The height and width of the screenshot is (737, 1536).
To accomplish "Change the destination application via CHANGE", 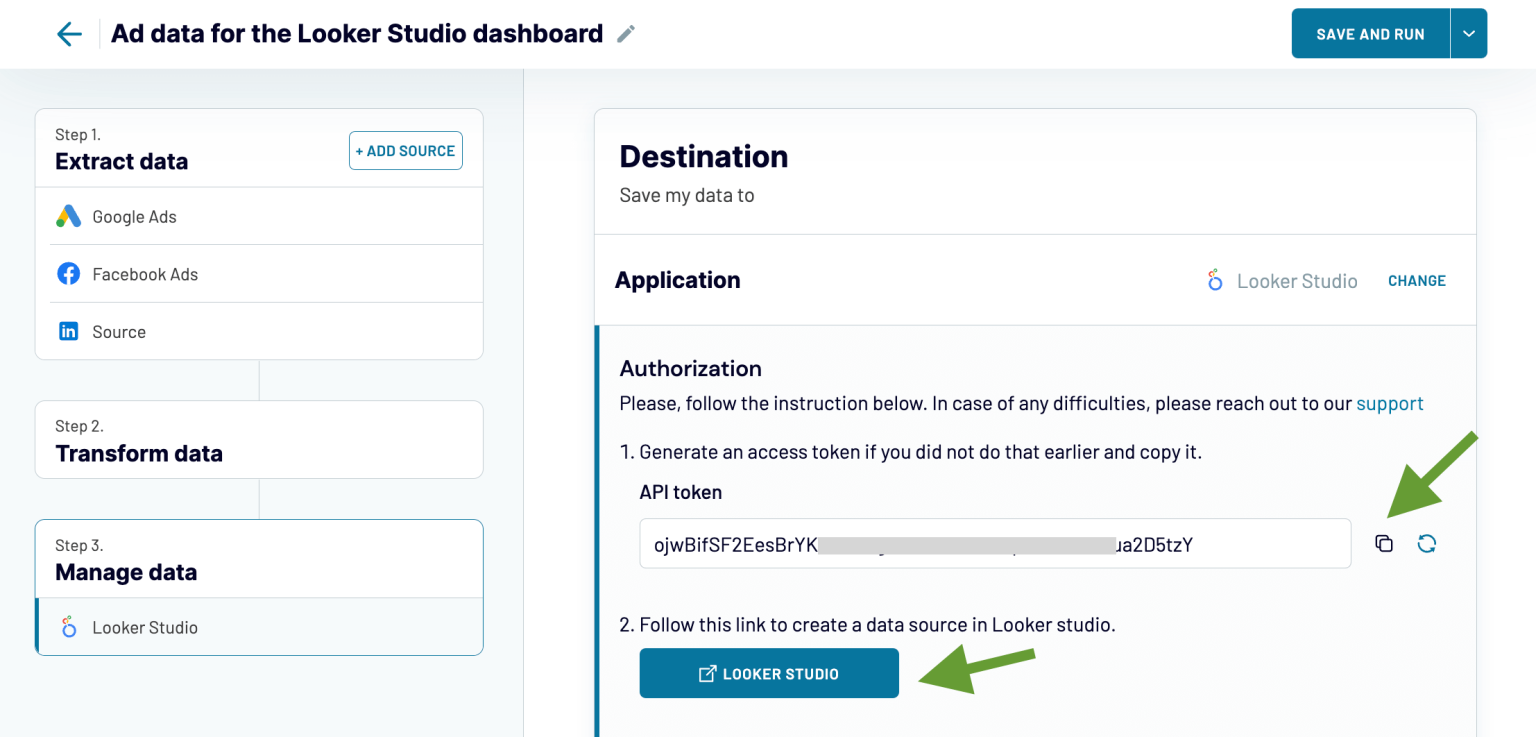I will click(1416, 281).
